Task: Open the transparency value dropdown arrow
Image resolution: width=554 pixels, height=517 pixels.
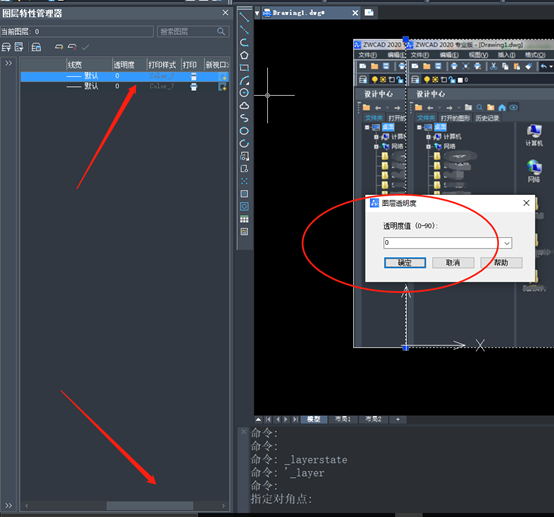Action: pos(507,243)
